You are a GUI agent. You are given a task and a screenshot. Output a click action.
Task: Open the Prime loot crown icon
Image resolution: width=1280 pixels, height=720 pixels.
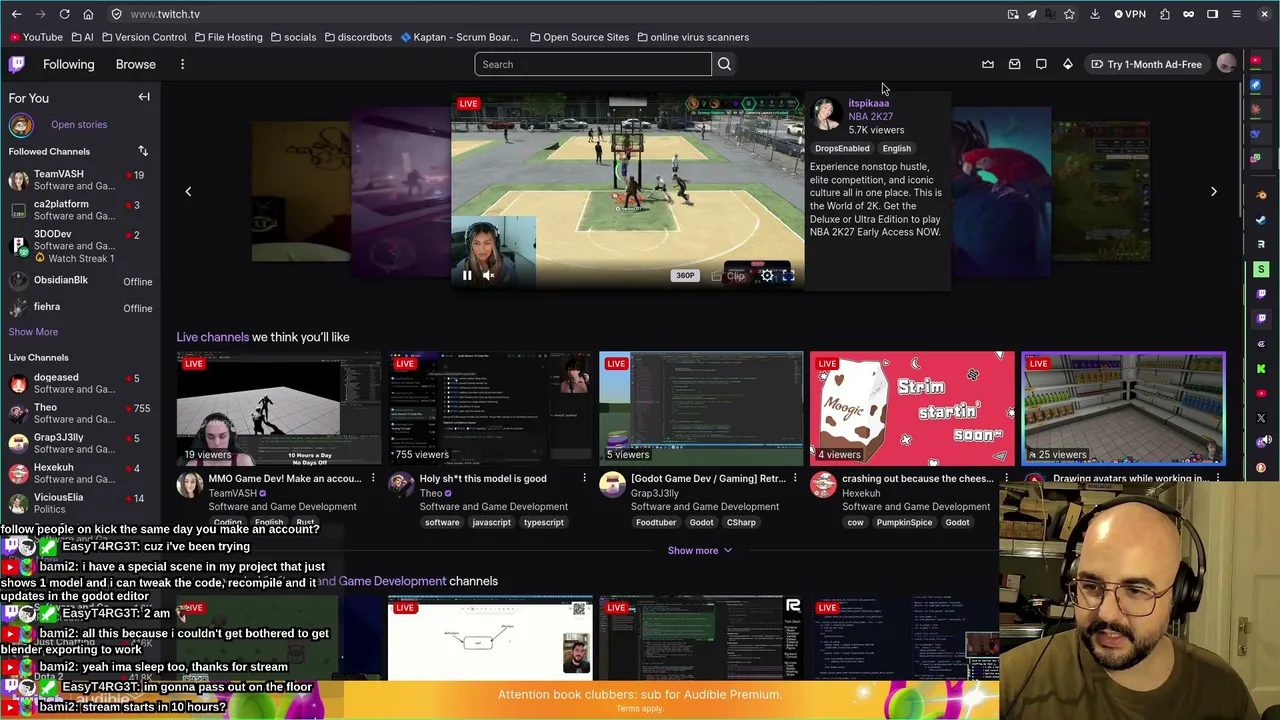988,64
